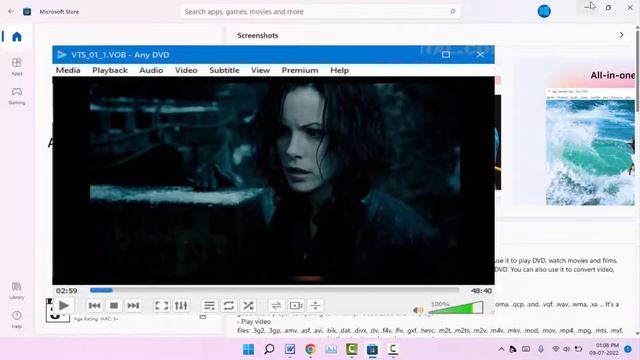Viewport: 640px width, 360px height.
Task: Open the Store user profile avatar
Action: tap(544, 11)
